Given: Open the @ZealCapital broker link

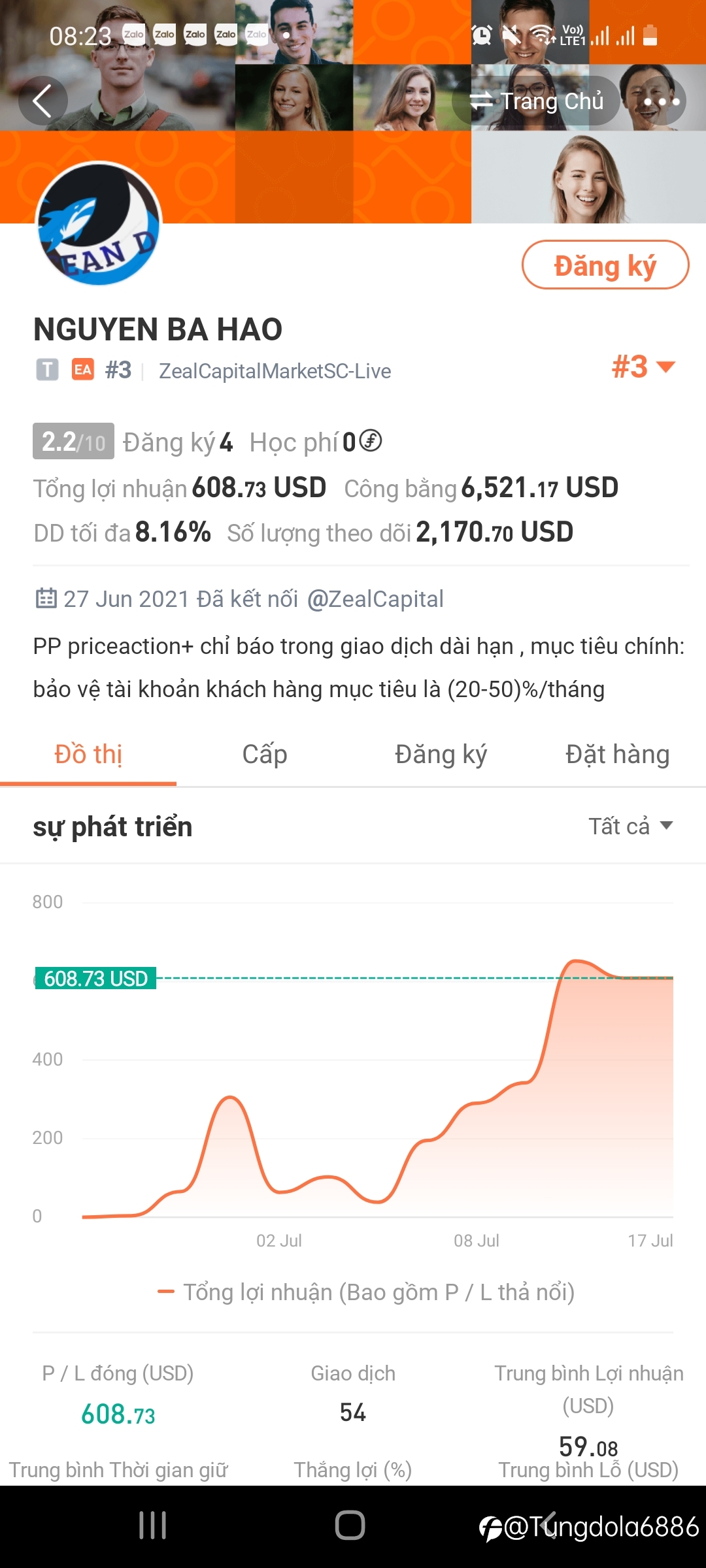Looking at the screenshot, I should click(375, 599).
